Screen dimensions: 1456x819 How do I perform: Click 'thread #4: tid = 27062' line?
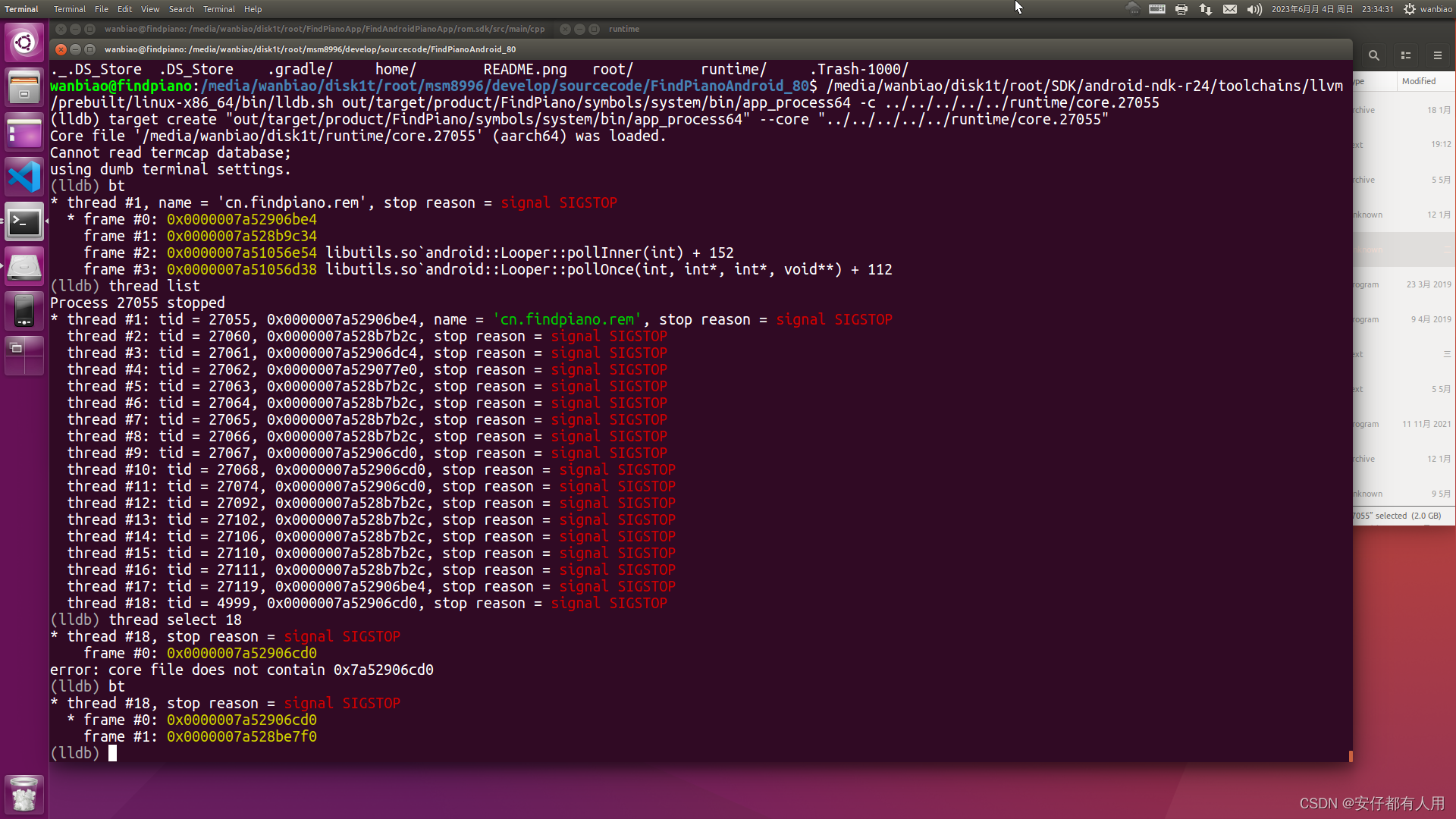click(x=367, y=369)
